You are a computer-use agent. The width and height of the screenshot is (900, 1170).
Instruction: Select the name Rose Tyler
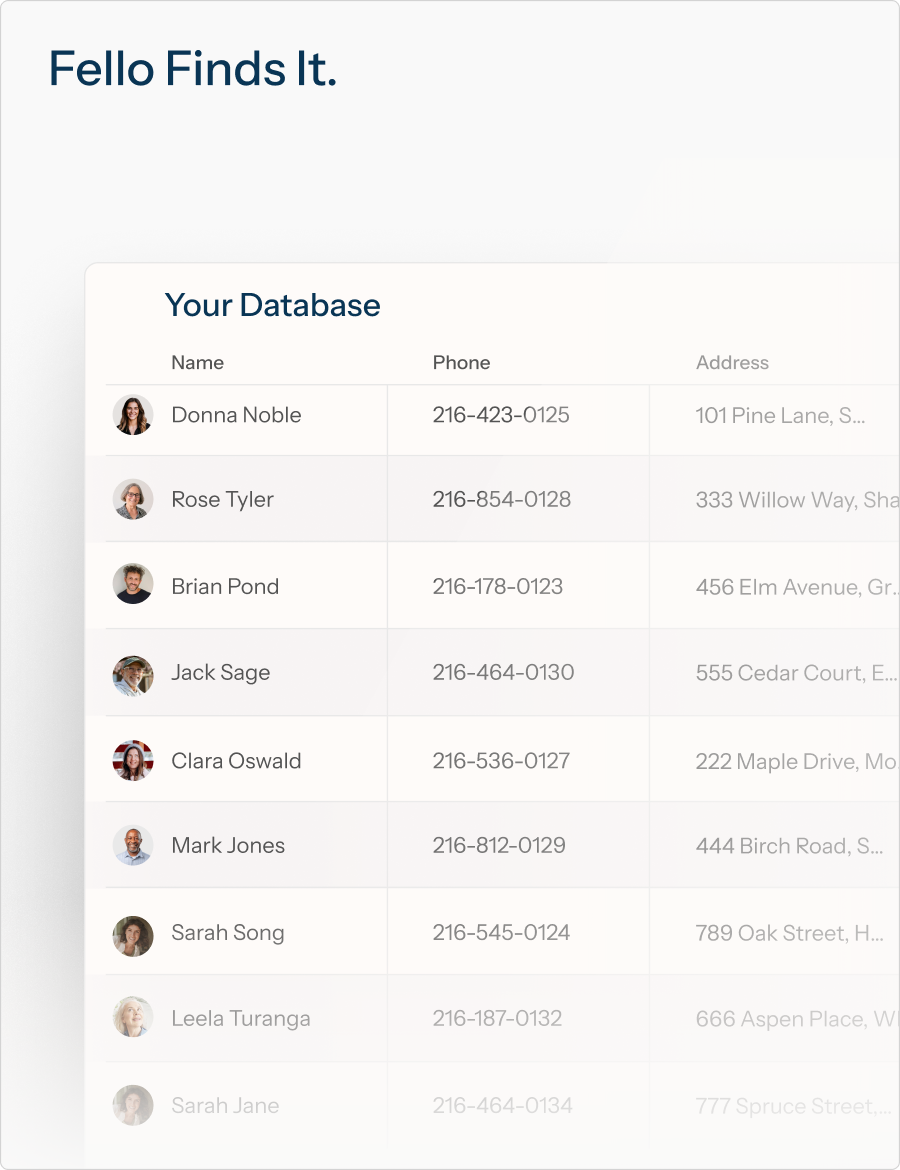(222, 500)
